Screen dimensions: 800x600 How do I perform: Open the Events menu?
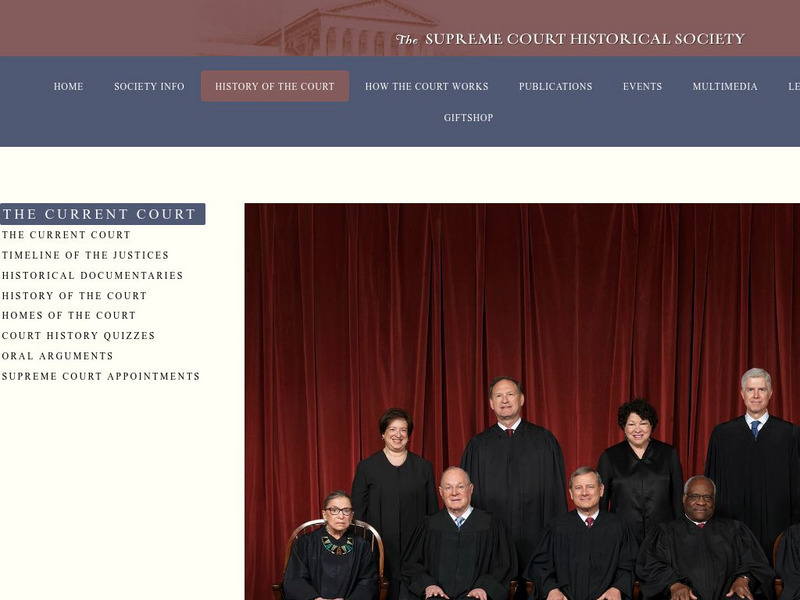click(x=642, y=86)
